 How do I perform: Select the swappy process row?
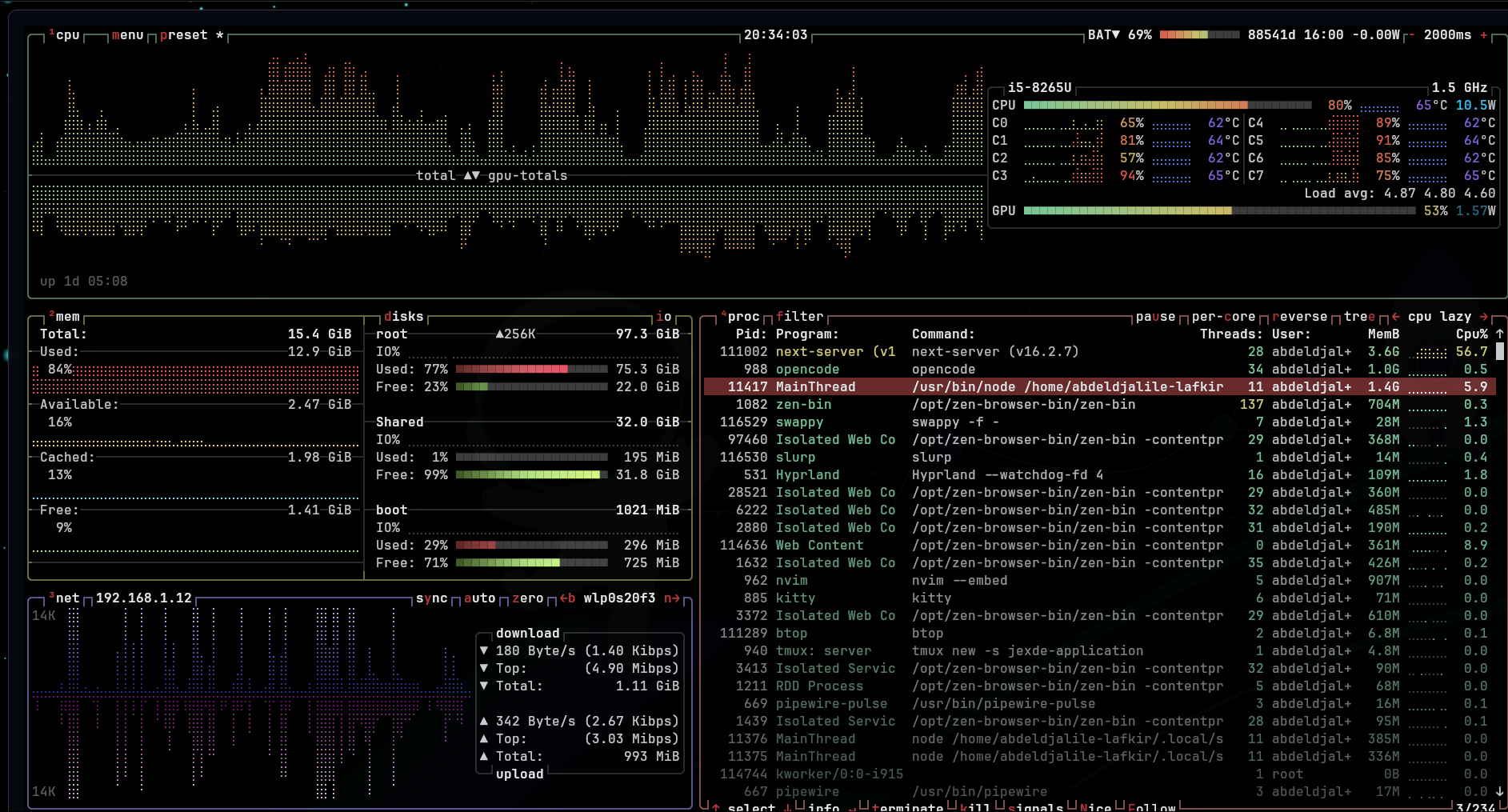[1100, 422]
